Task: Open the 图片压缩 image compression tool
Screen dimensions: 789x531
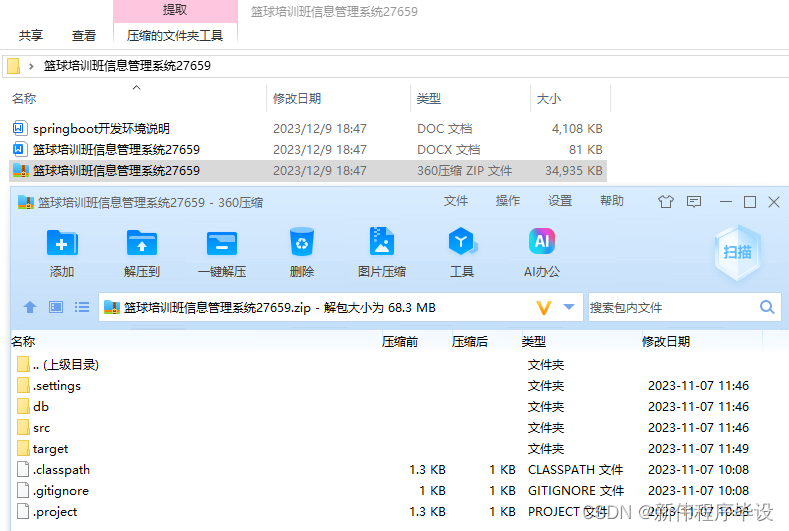Action: [x=382, y=242]
